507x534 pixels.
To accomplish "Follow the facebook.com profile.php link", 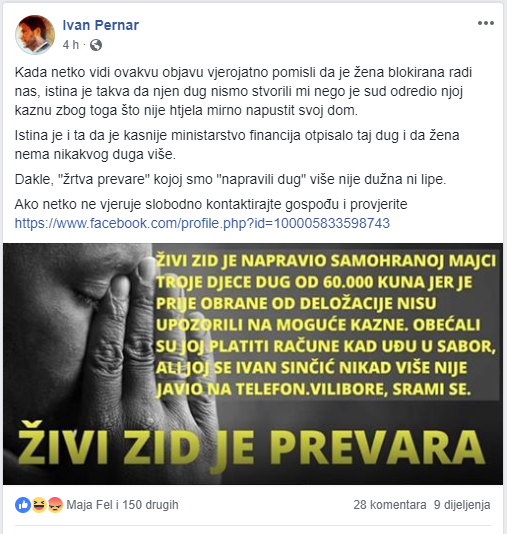I will (202, 223).
